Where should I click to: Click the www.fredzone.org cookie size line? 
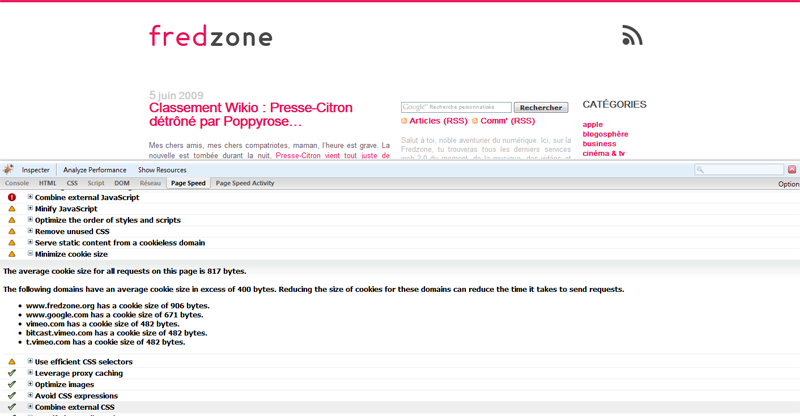[118, 306]
